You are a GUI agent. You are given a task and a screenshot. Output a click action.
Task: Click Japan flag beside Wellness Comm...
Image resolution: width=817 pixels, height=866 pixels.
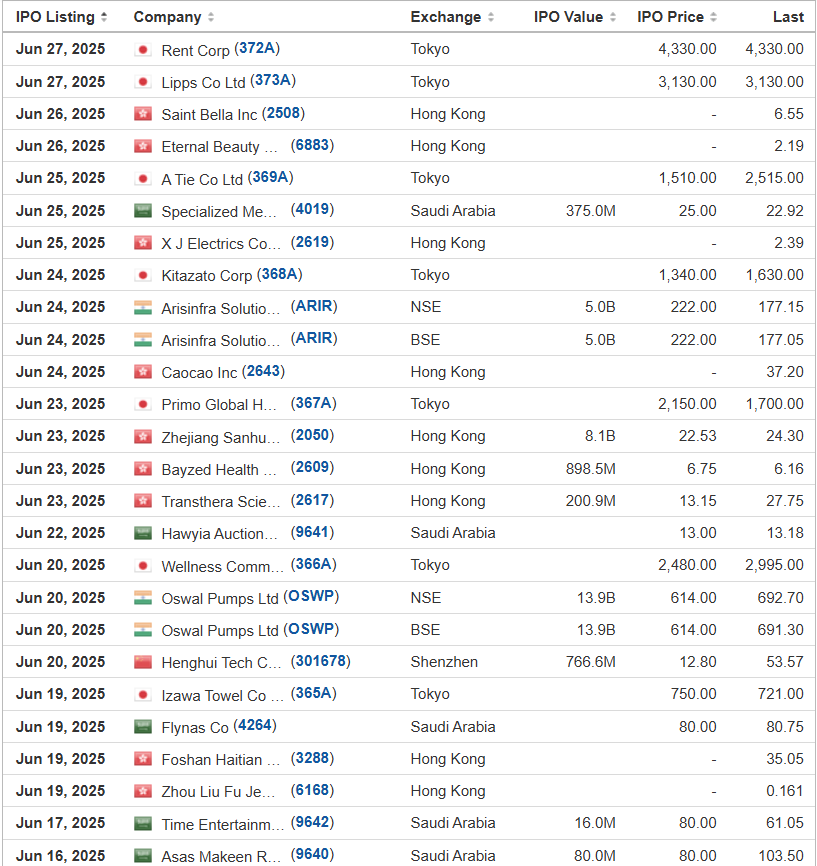(x=143, y=565)
